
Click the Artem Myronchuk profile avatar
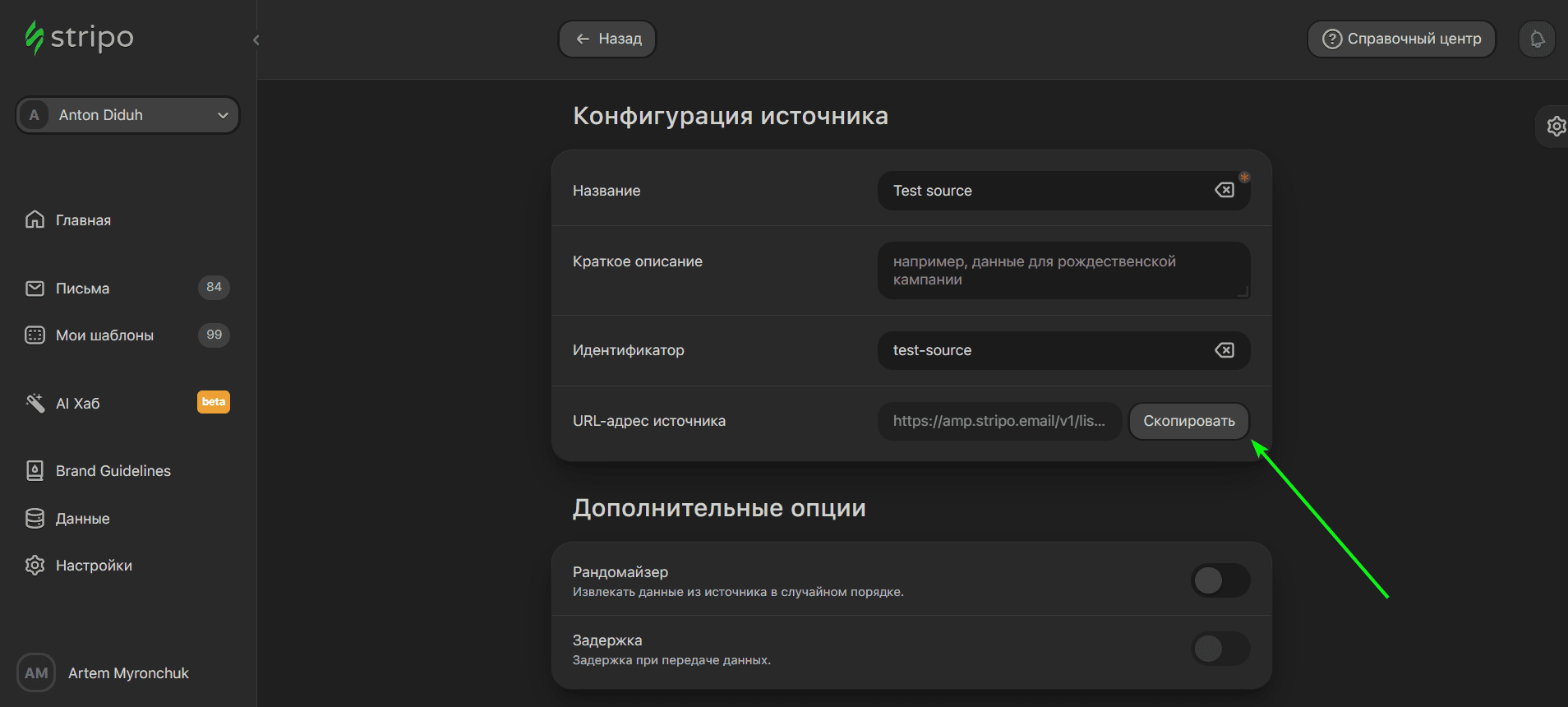pos(36,672)
